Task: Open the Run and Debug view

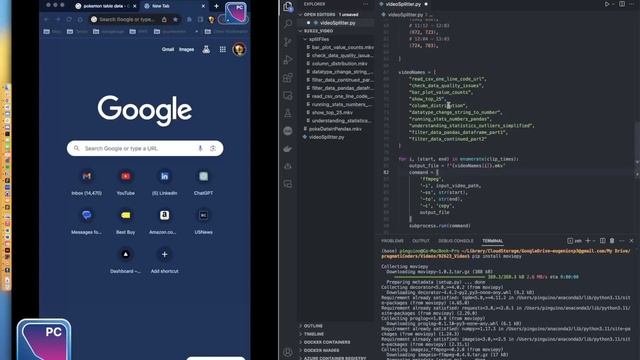Action: [288, 60]
